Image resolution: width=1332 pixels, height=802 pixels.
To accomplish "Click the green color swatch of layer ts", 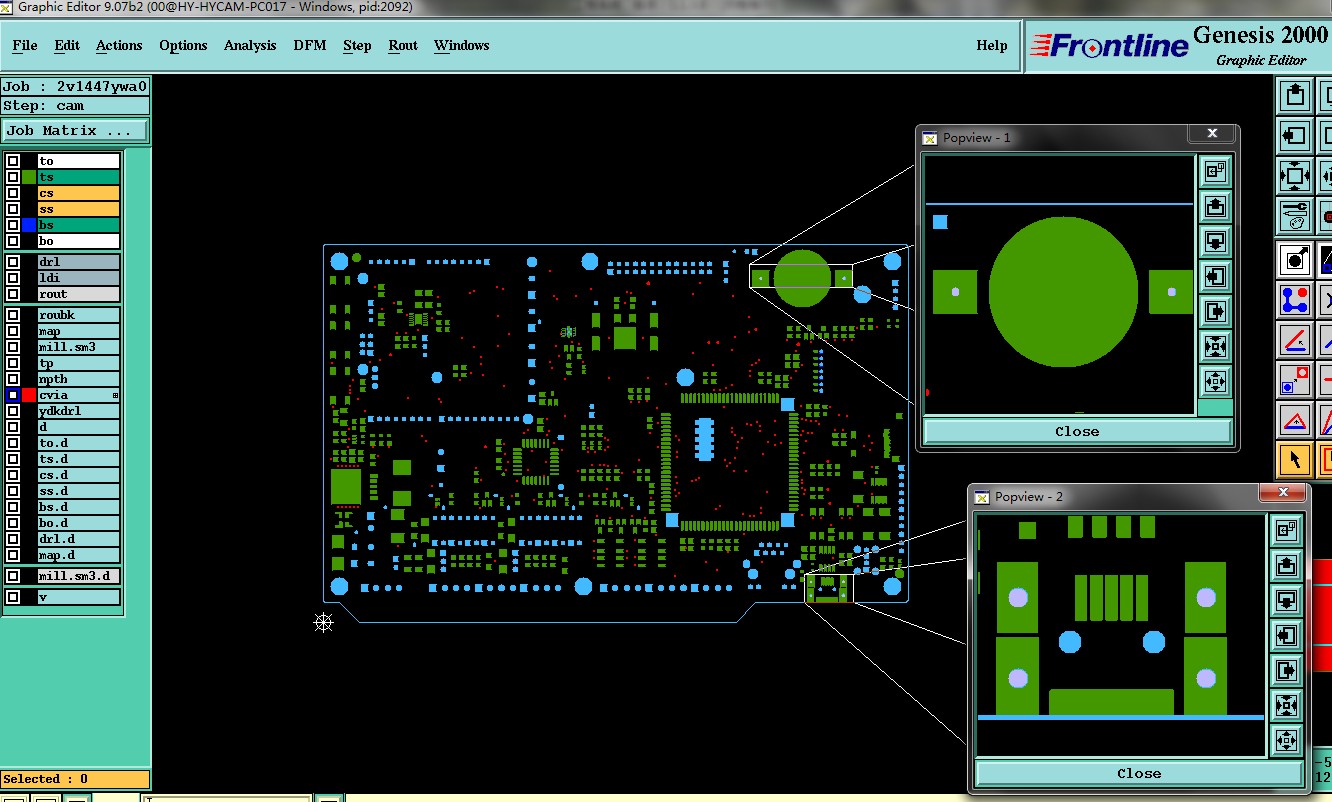I will 29,177.
